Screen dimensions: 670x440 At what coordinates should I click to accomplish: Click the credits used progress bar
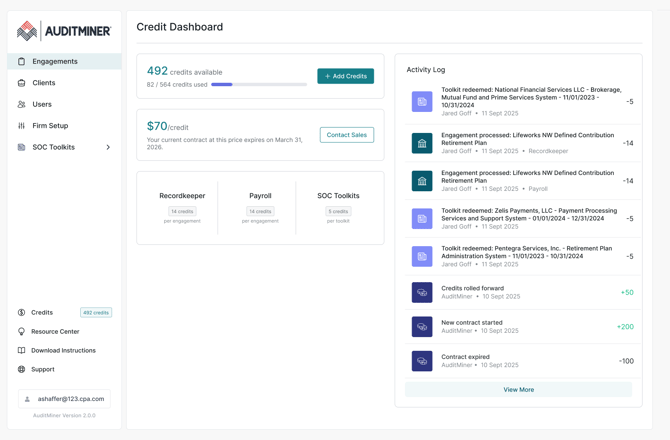pos(259,85)
